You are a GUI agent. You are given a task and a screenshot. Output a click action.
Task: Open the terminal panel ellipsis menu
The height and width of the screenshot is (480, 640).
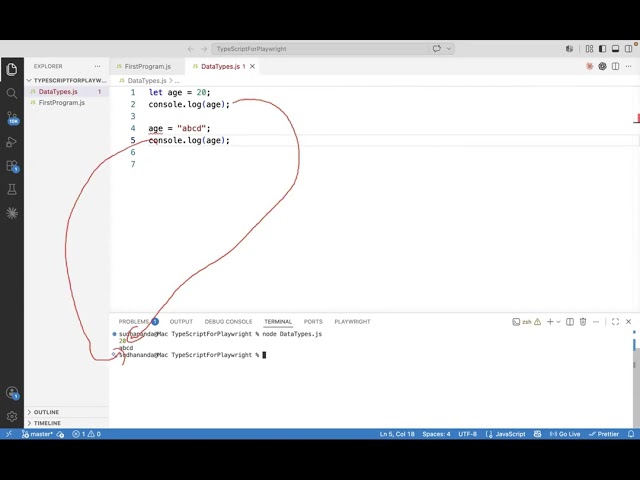point(596,322)
